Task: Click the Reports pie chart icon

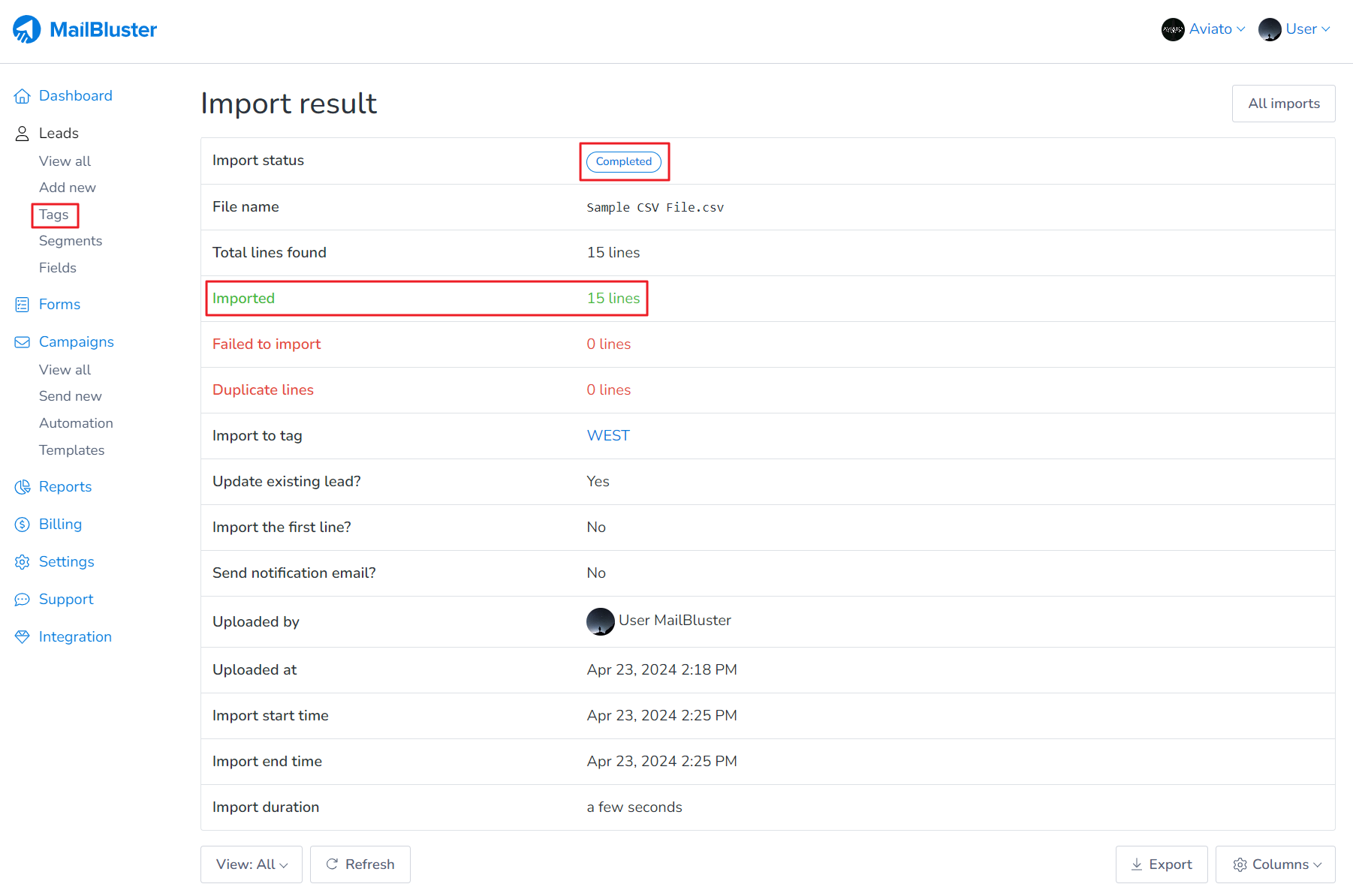Action: [x=23, y=487]
